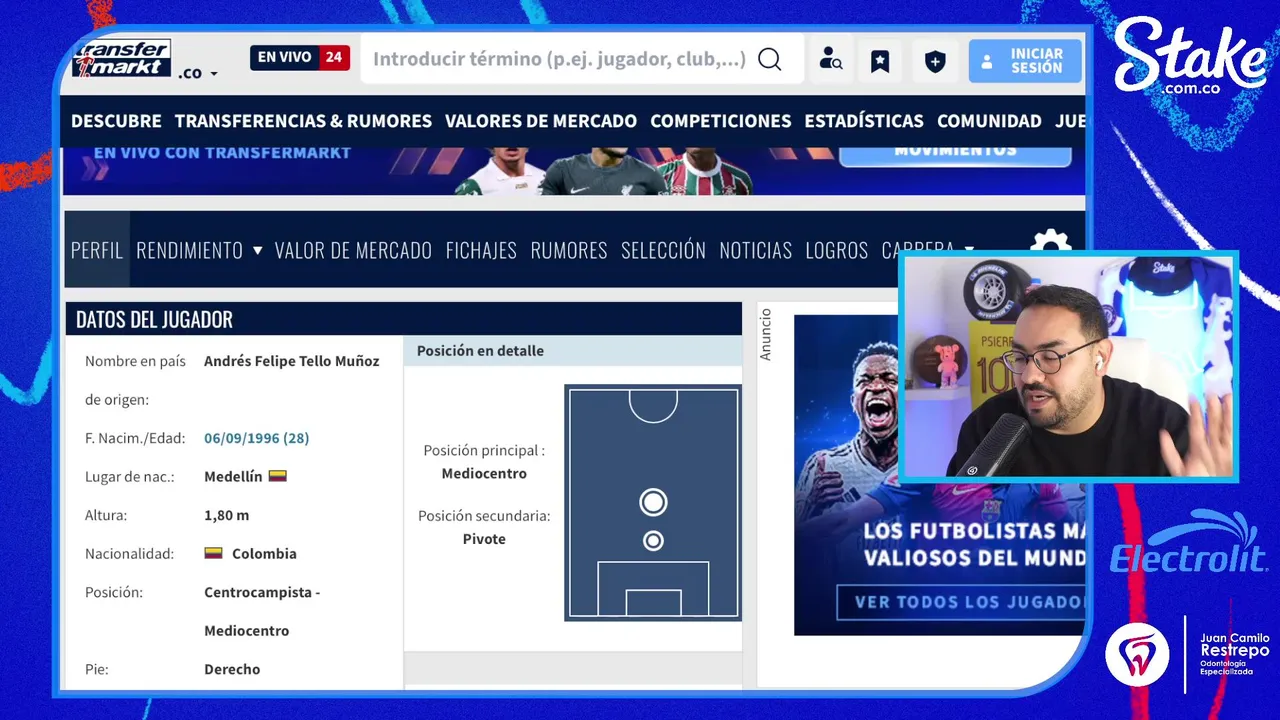The width and height of the screenshot is (1280, 720).
Task: Select the NOTICIAS tab
Action: [x=755, y=250]
